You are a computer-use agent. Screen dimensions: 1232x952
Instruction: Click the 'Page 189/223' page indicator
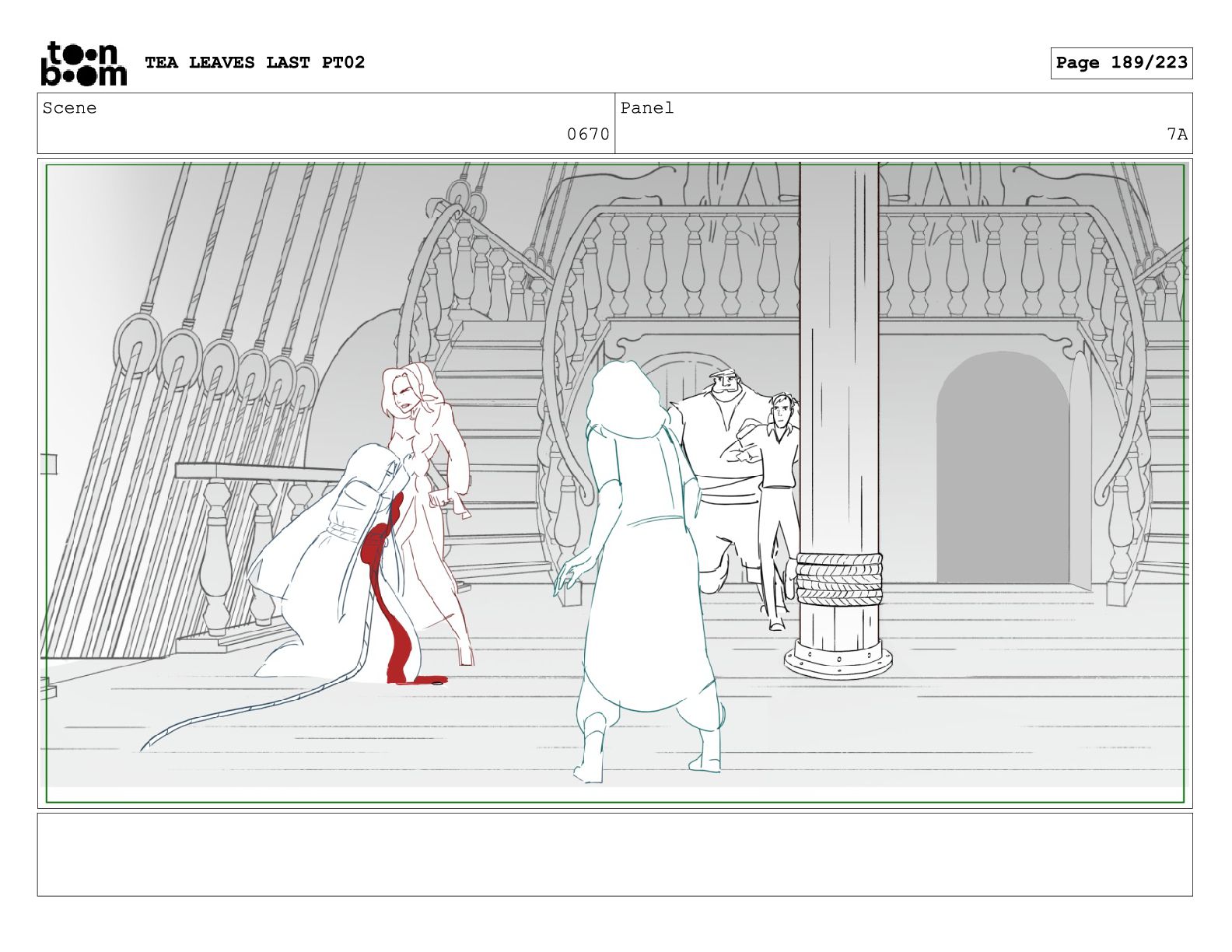[1122, 63]
